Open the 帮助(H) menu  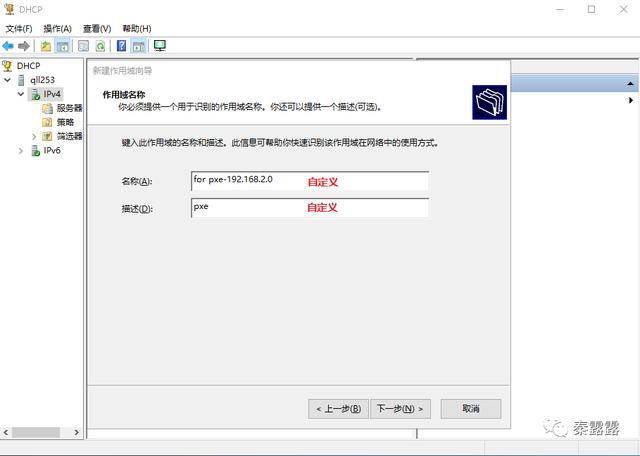[137, 29]
